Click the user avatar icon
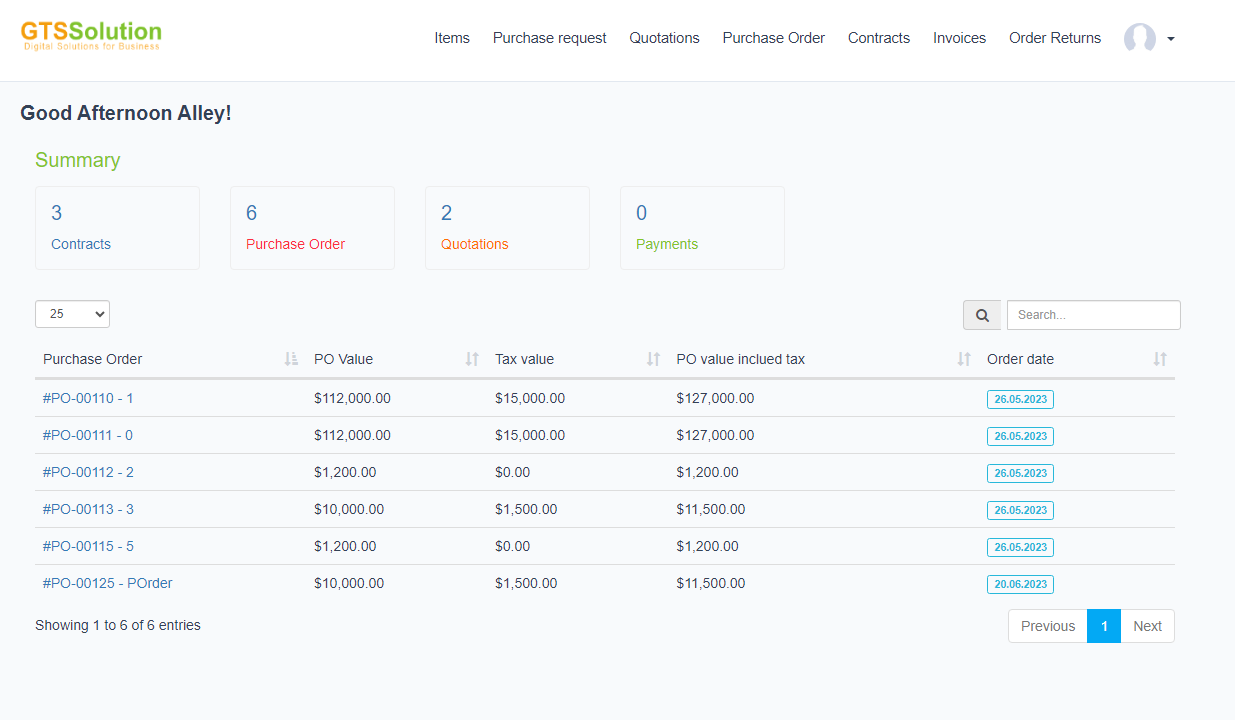 click(x=1139, y=38)
